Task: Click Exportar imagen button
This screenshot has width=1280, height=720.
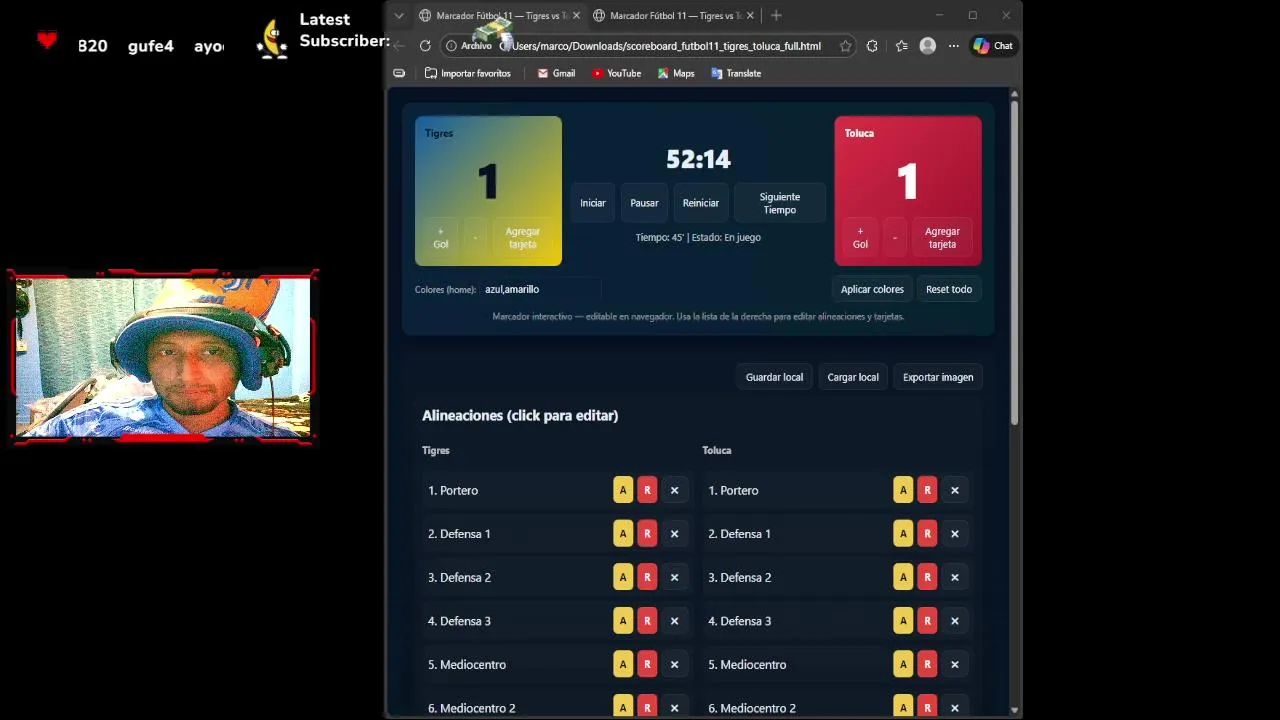Action: coord(938,377)
